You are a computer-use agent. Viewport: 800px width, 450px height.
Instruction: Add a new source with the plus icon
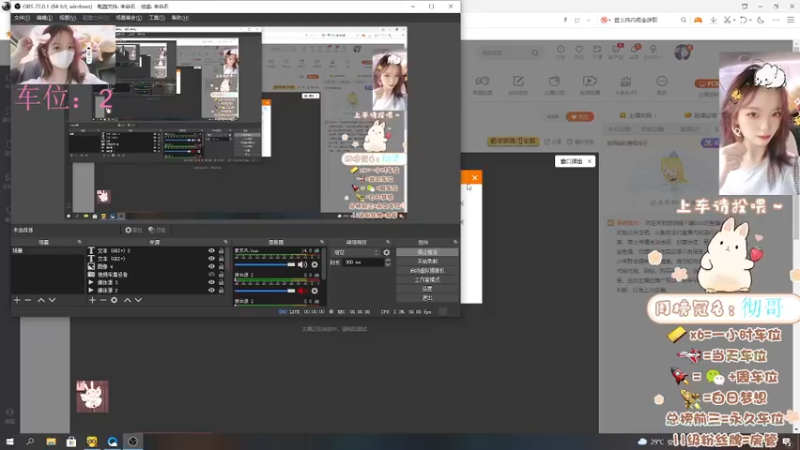pyautogui.click(x=92, y=300)
